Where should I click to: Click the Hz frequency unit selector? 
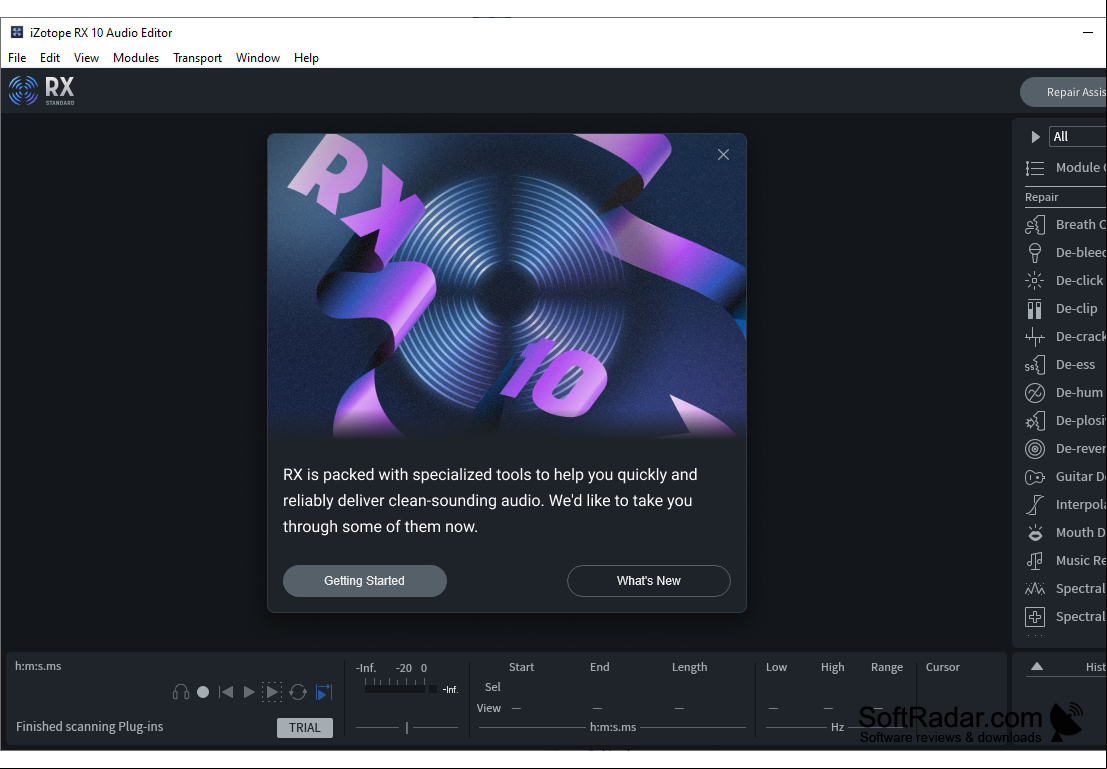tap(837, 727)
